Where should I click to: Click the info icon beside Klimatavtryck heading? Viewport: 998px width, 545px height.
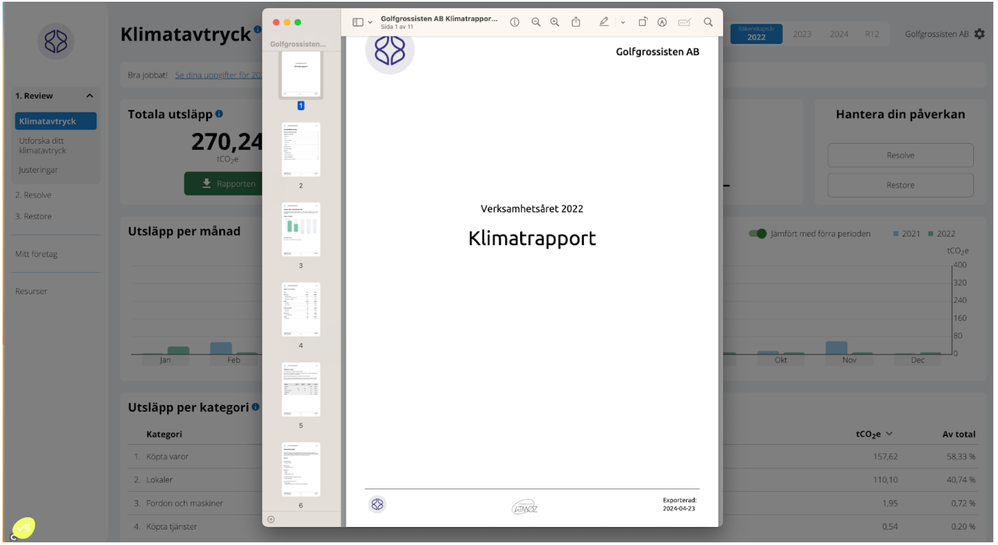click(x=257, y=29)
